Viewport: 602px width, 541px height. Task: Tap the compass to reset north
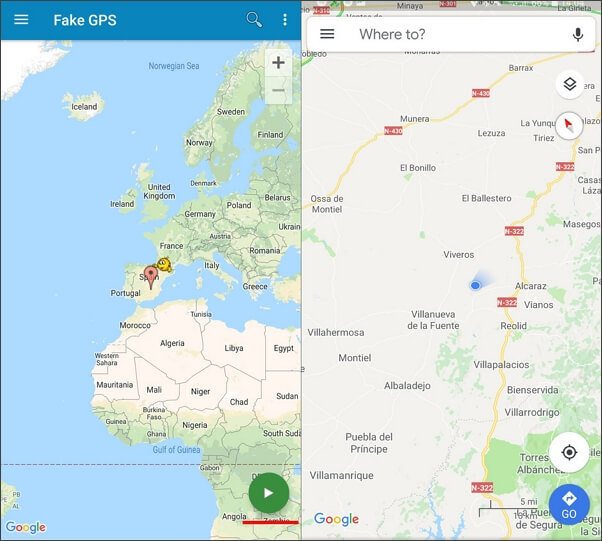(x=569, y=126)
